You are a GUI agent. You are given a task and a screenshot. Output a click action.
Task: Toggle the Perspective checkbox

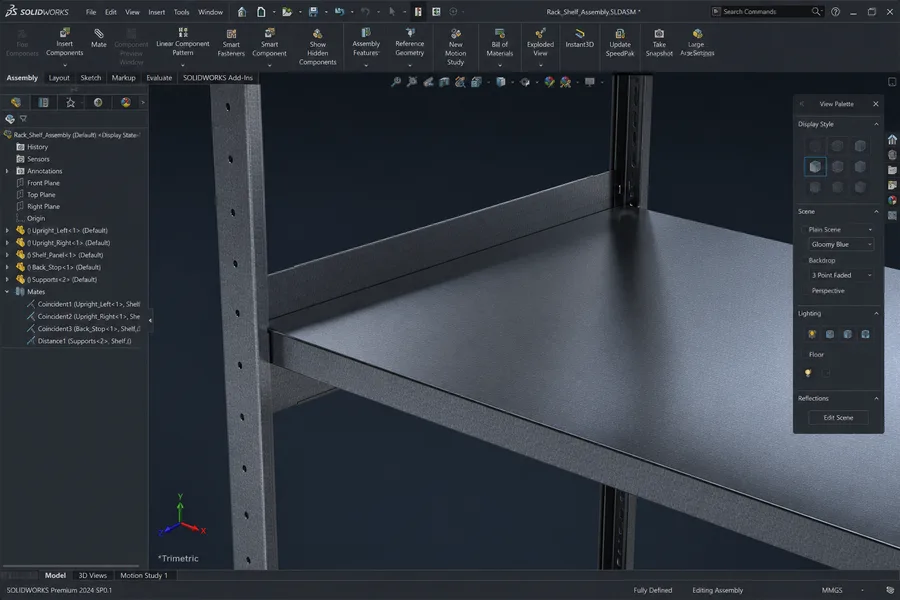point(804,291)
